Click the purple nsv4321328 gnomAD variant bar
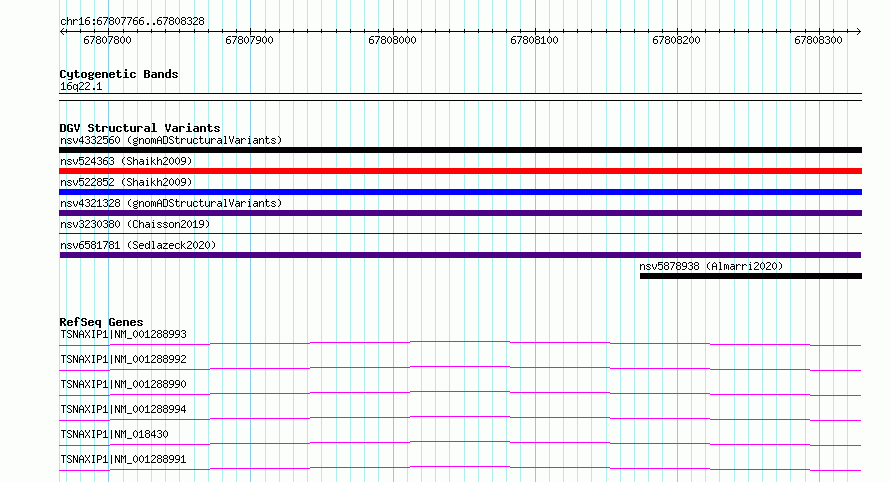890x482 pixels. coord(460,213)
